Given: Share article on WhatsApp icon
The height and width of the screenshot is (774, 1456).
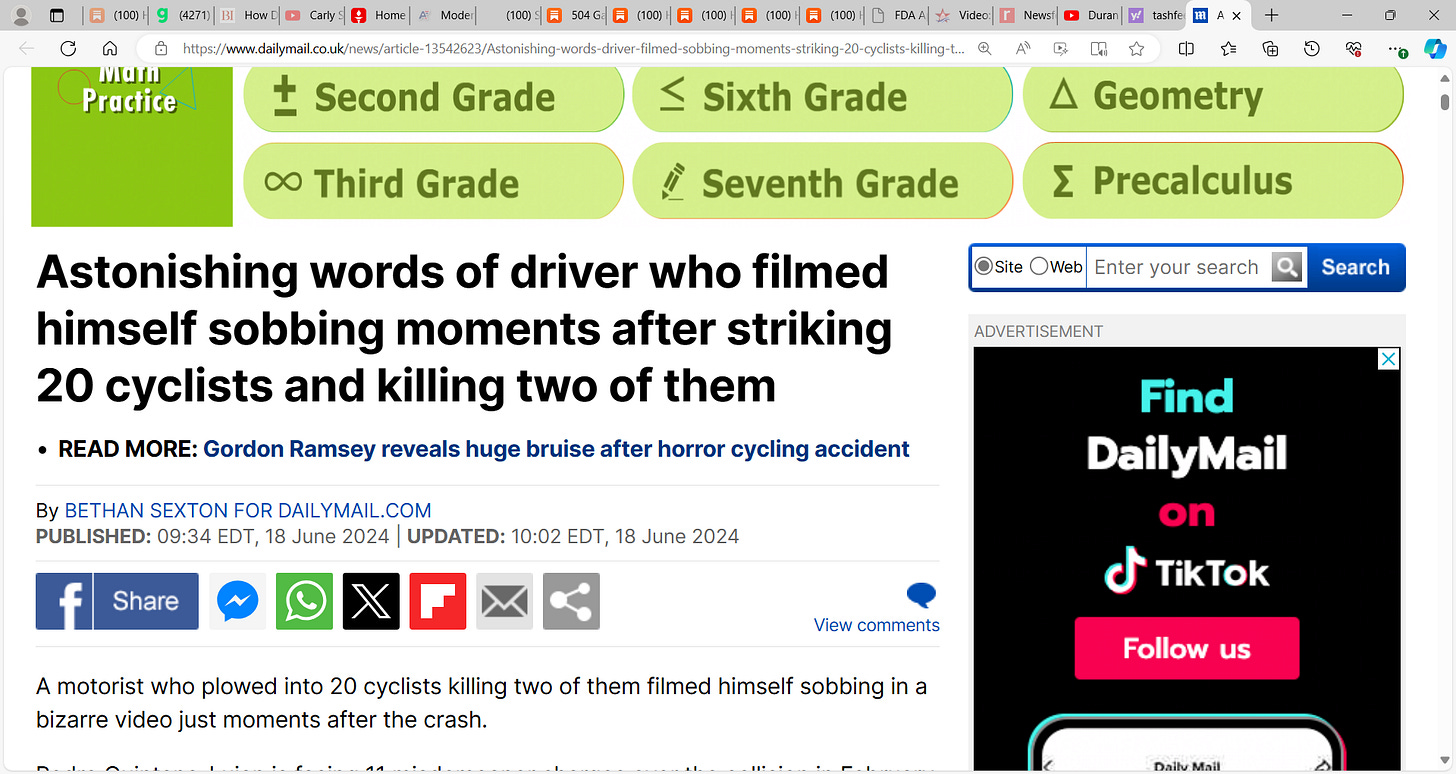Looking at the screenshot, I should [304, 601].
